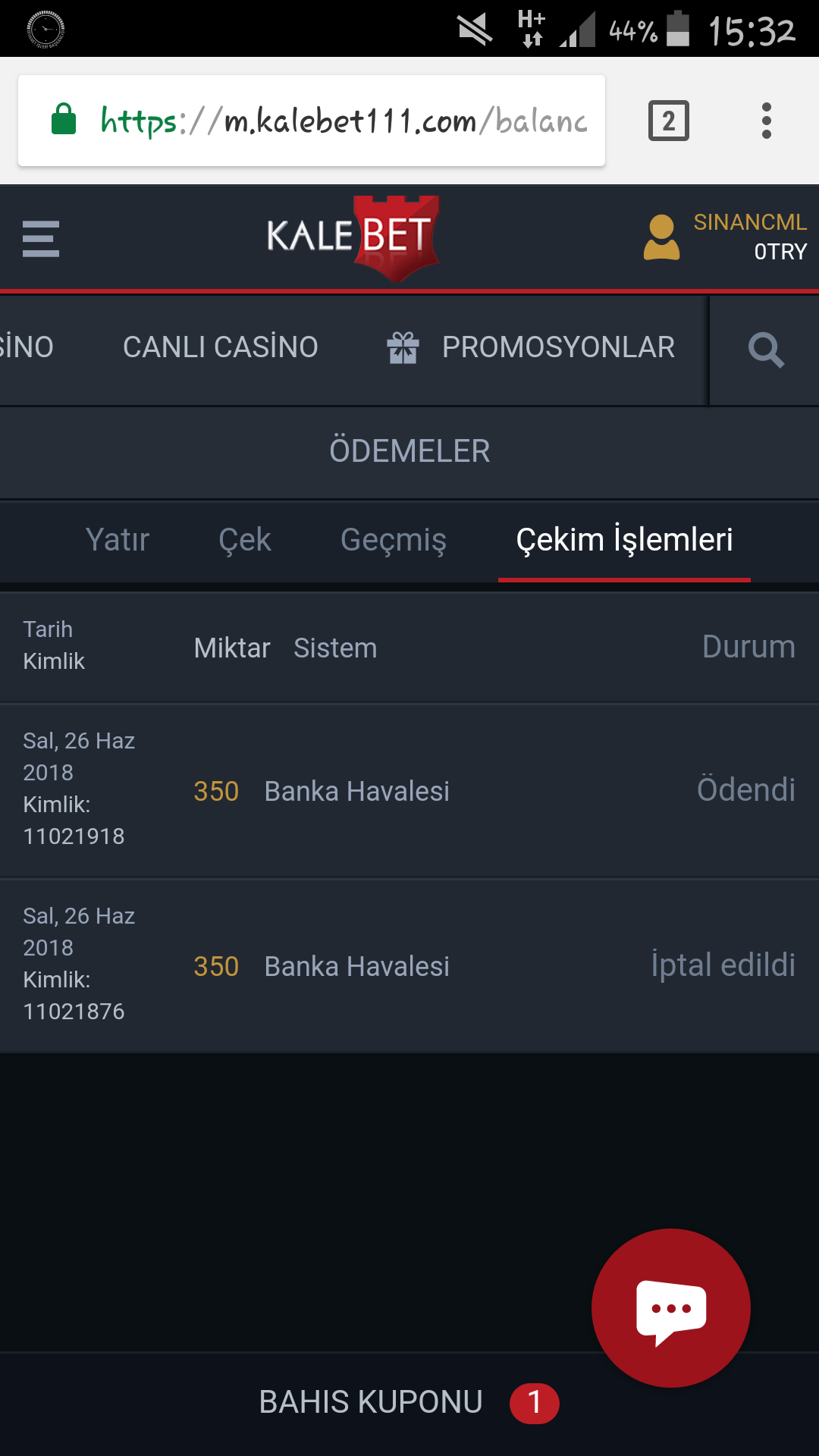Open the PROMOSYONLAR menu item

pyautogui.click(x=559, y=347)
